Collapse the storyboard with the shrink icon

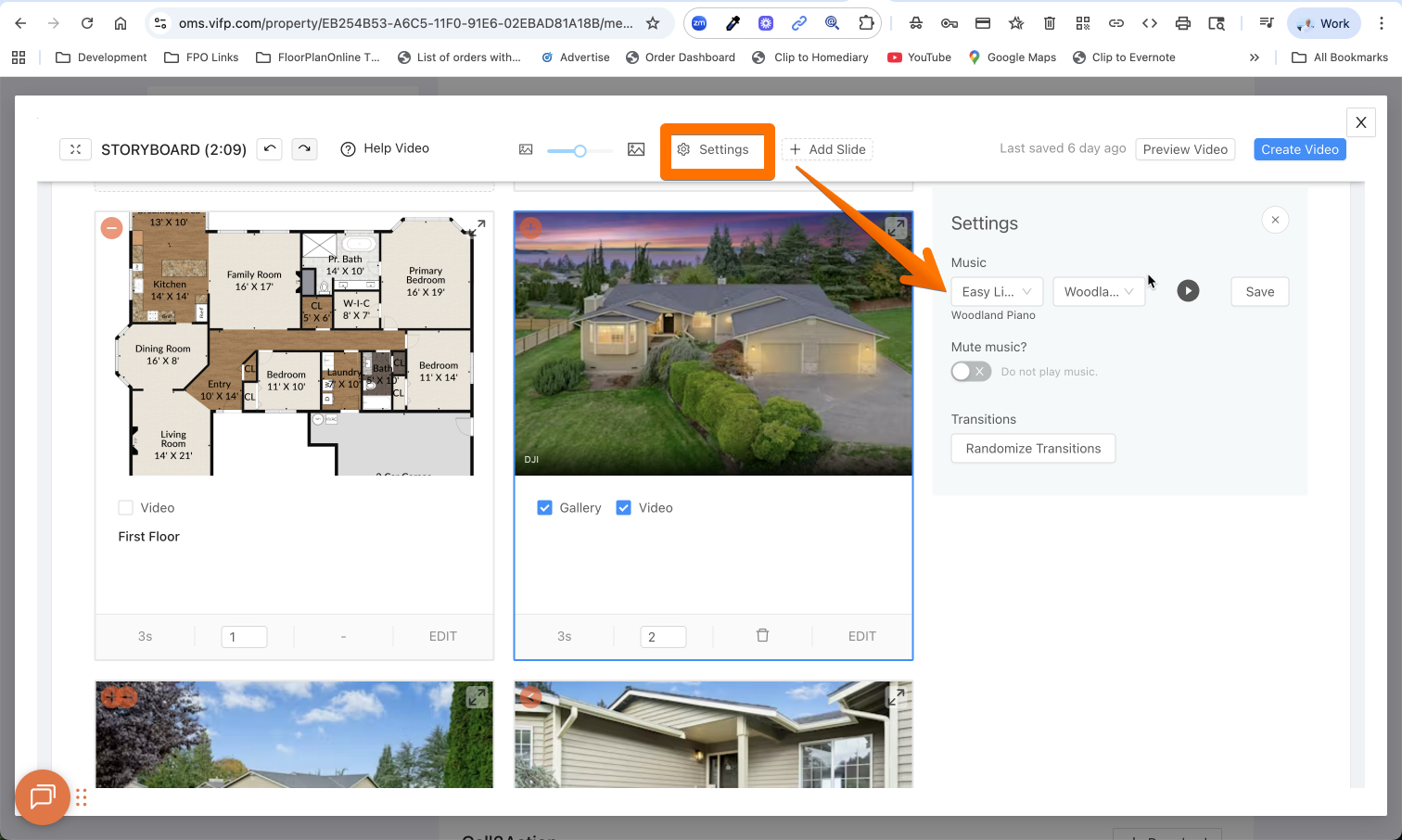pyautogui.click(x=75, y=149)
